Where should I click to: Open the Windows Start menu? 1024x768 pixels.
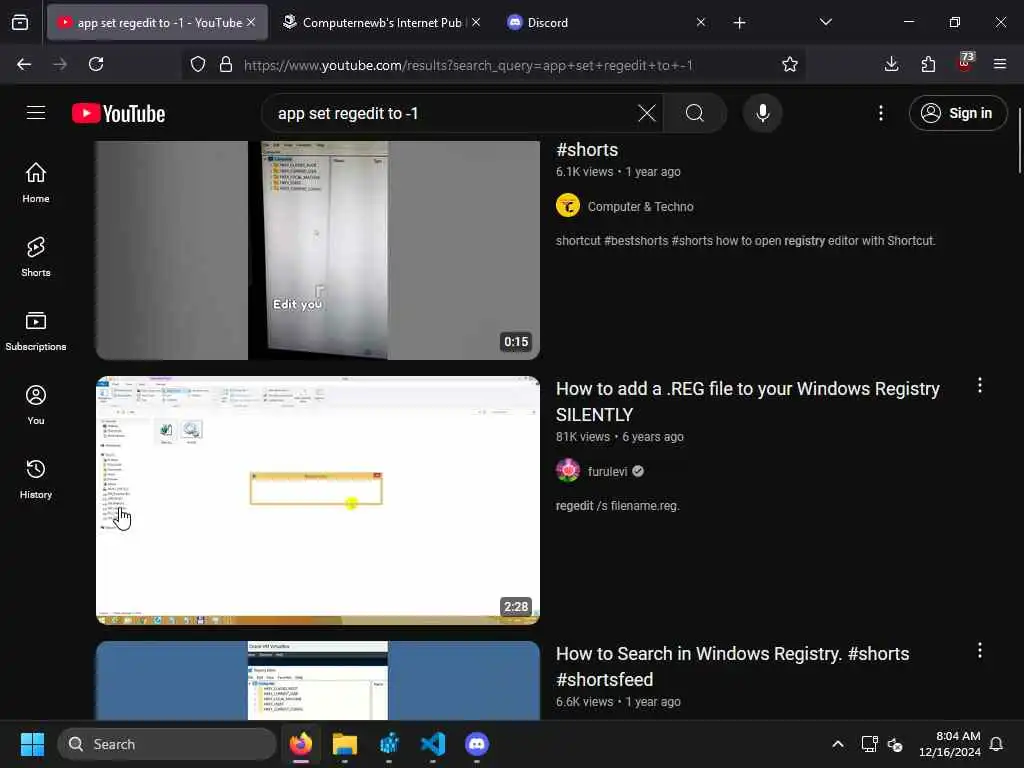(32, 744)
